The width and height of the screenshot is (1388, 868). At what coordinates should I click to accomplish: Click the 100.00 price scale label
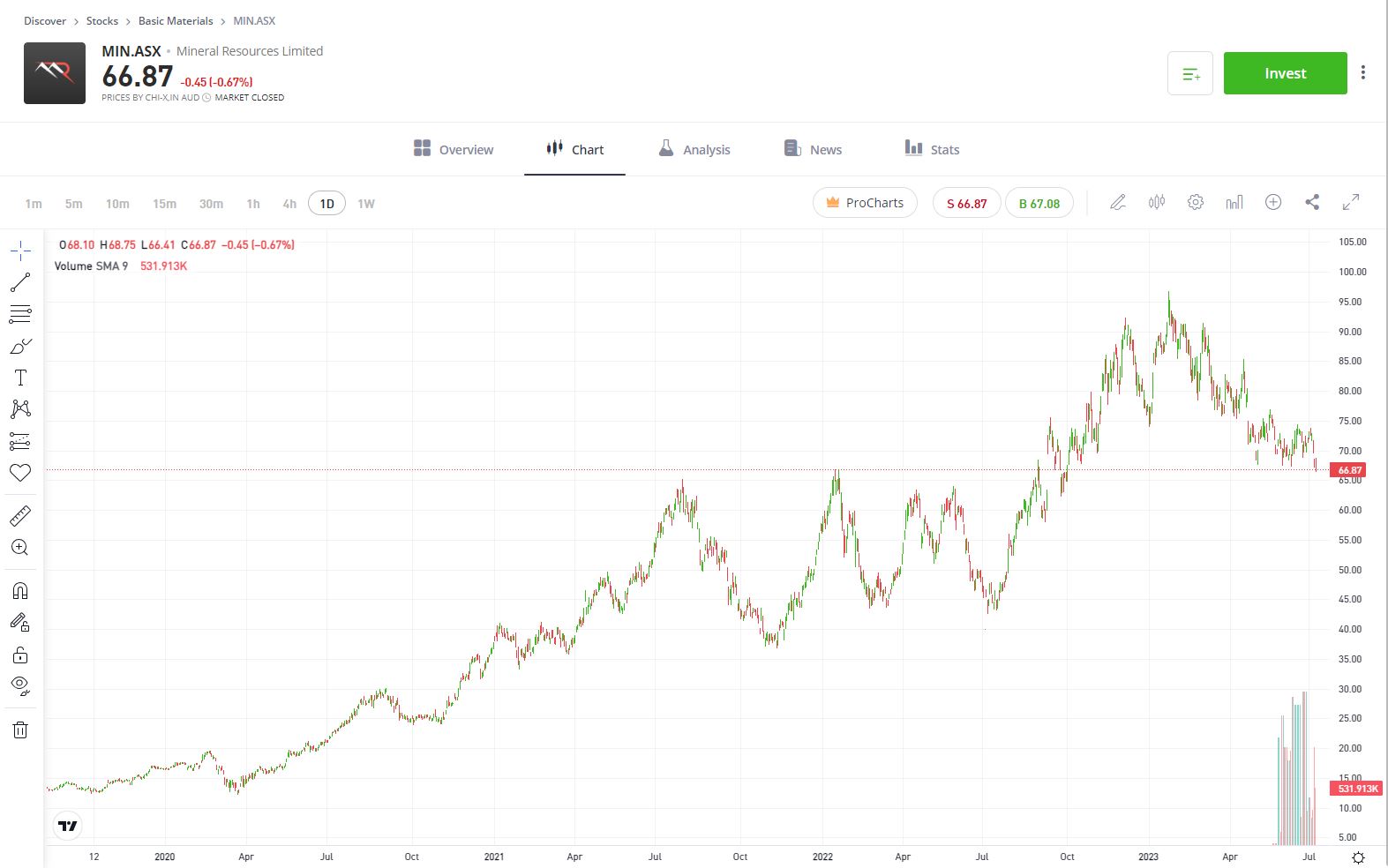1352,272
